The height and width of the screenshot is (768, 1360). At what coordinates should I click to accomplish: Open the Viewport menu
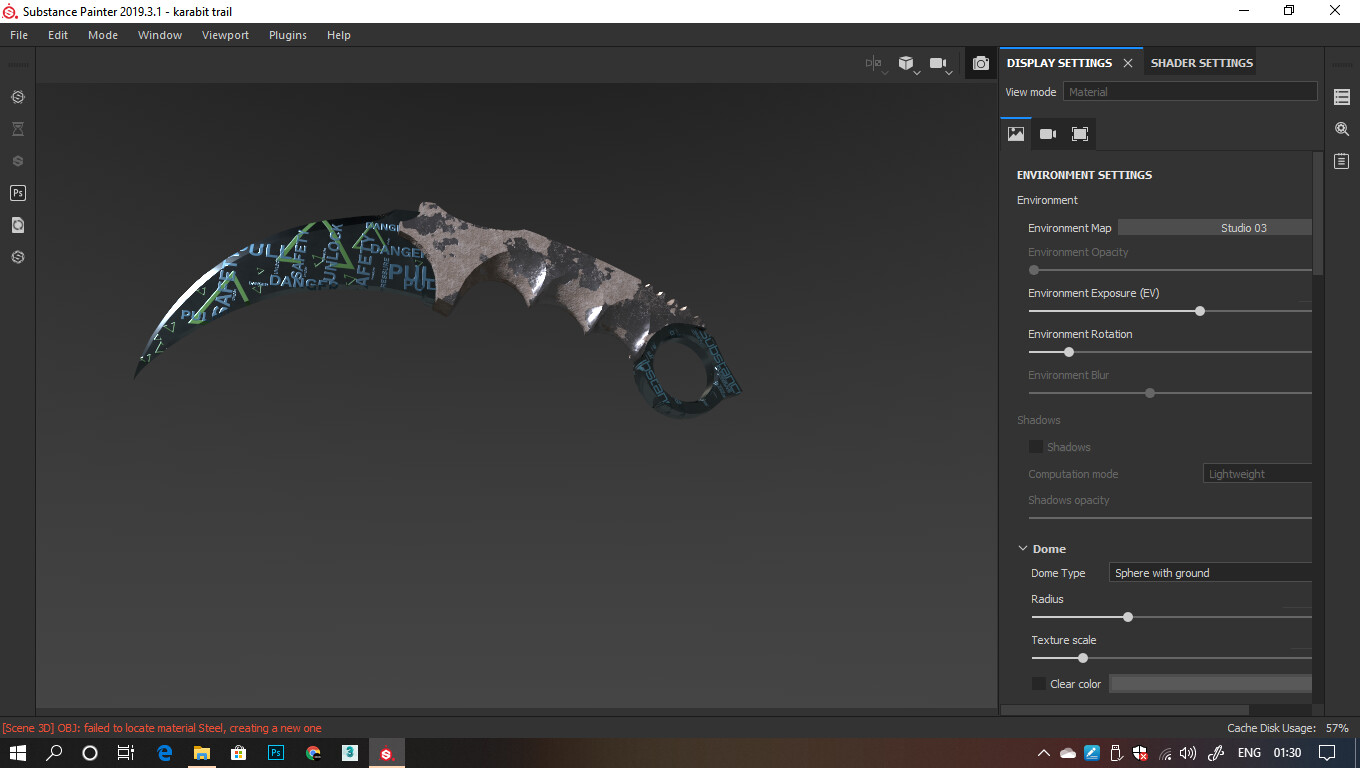point(225,34)
